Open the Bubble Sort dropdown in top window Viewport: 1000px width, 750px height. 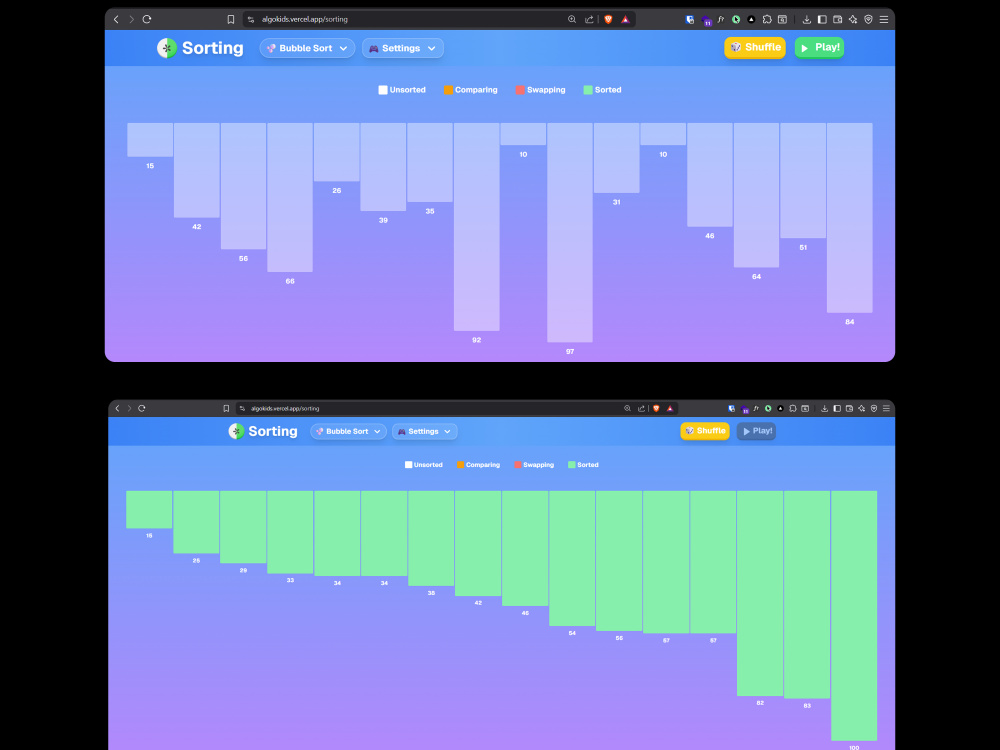[307, 48]
